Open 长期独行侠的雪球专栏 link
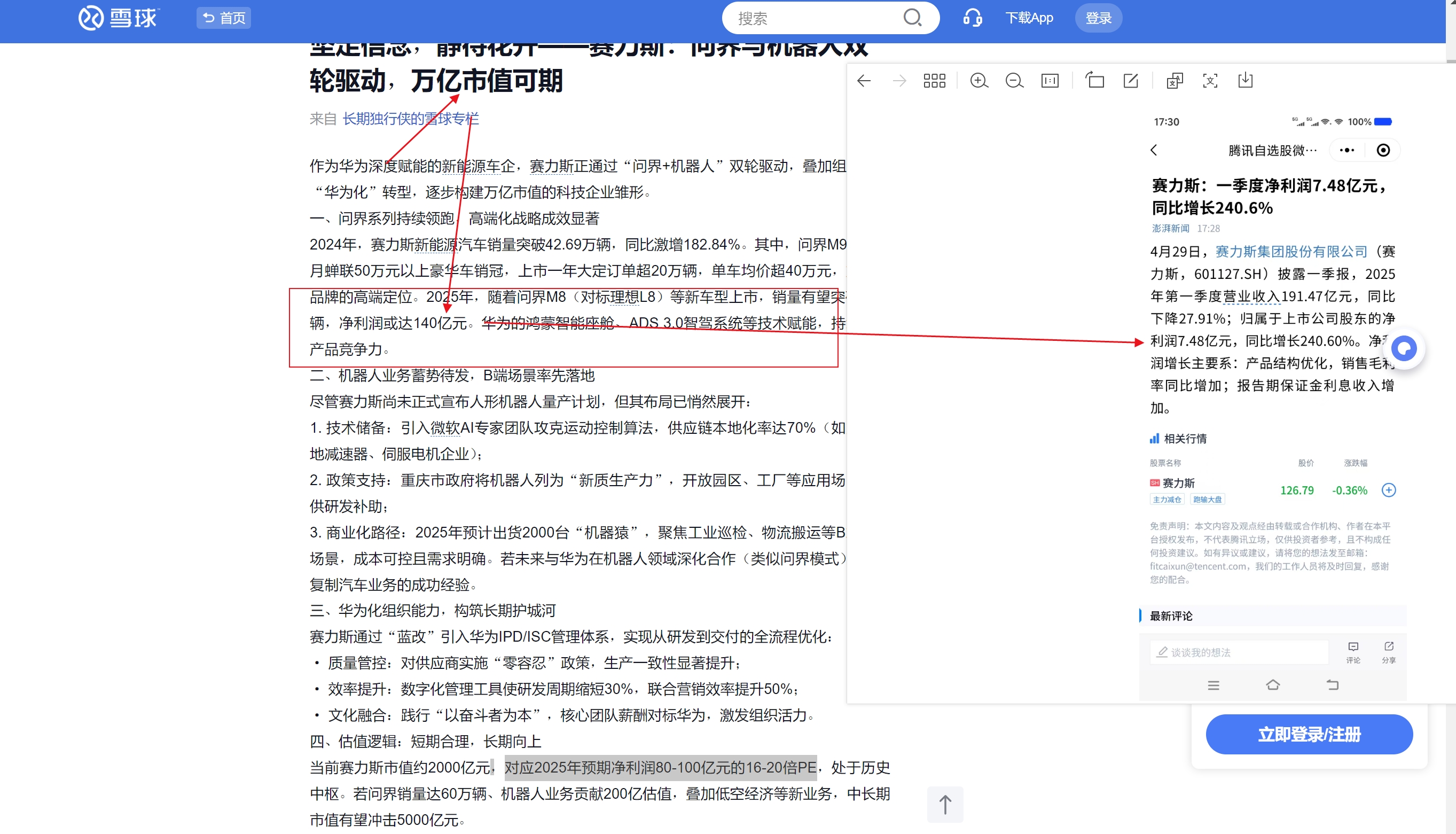The image size is (1456, 834). coord(411,119)
